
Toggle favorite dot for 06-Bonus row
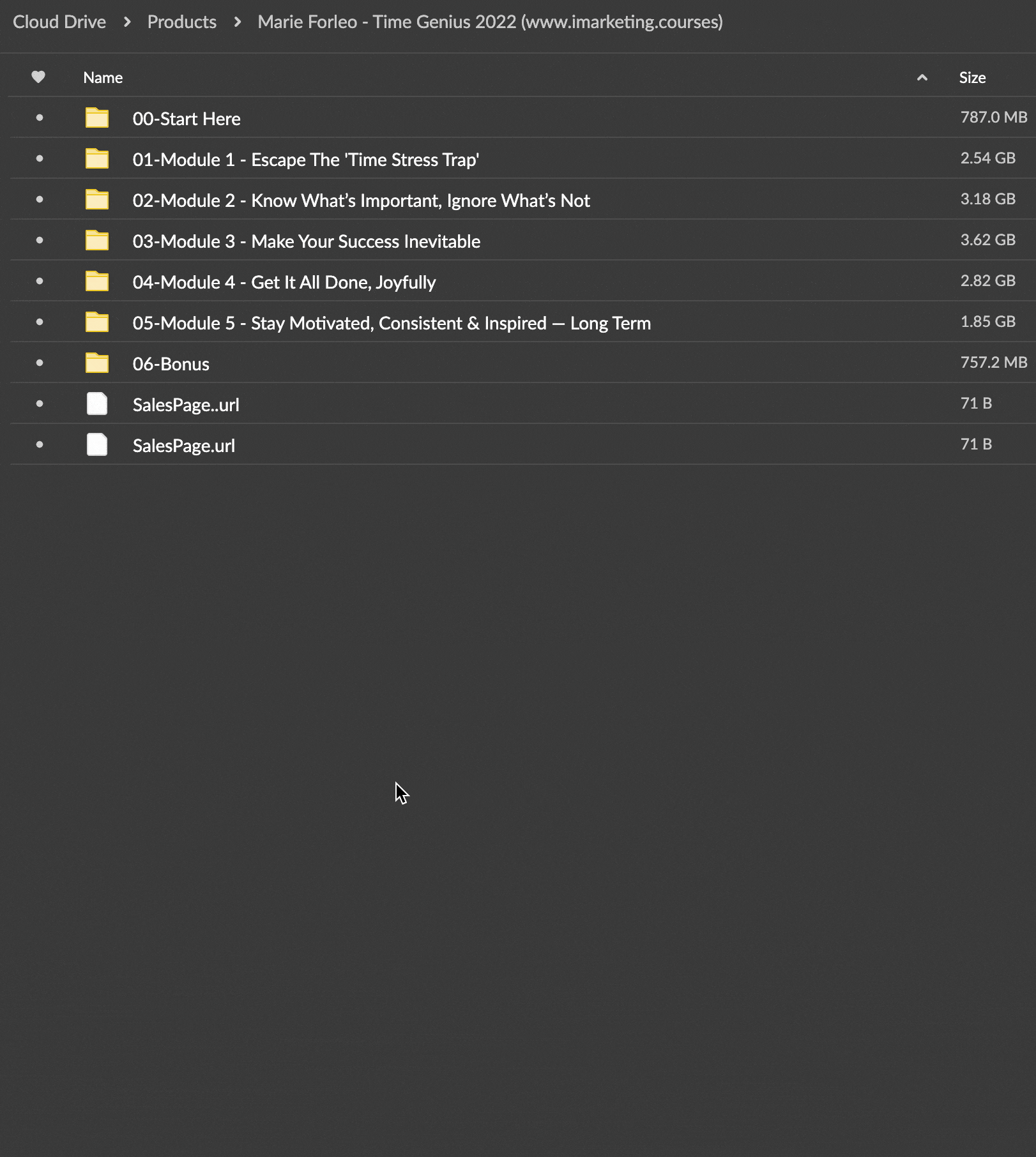(x=40, y=363)
